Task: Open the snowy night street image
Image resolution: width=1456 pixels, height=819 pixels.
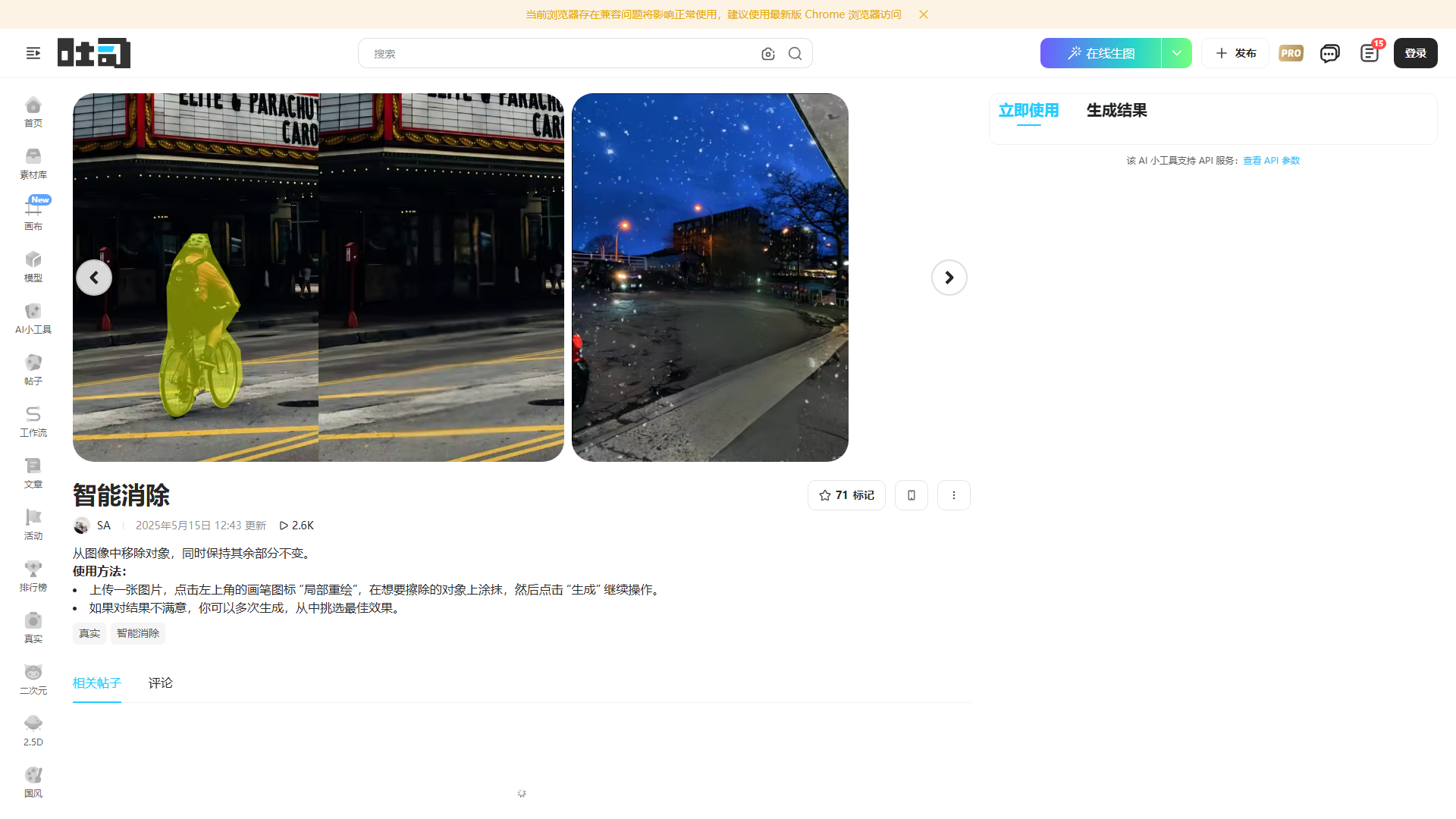Action: point(710,278)
